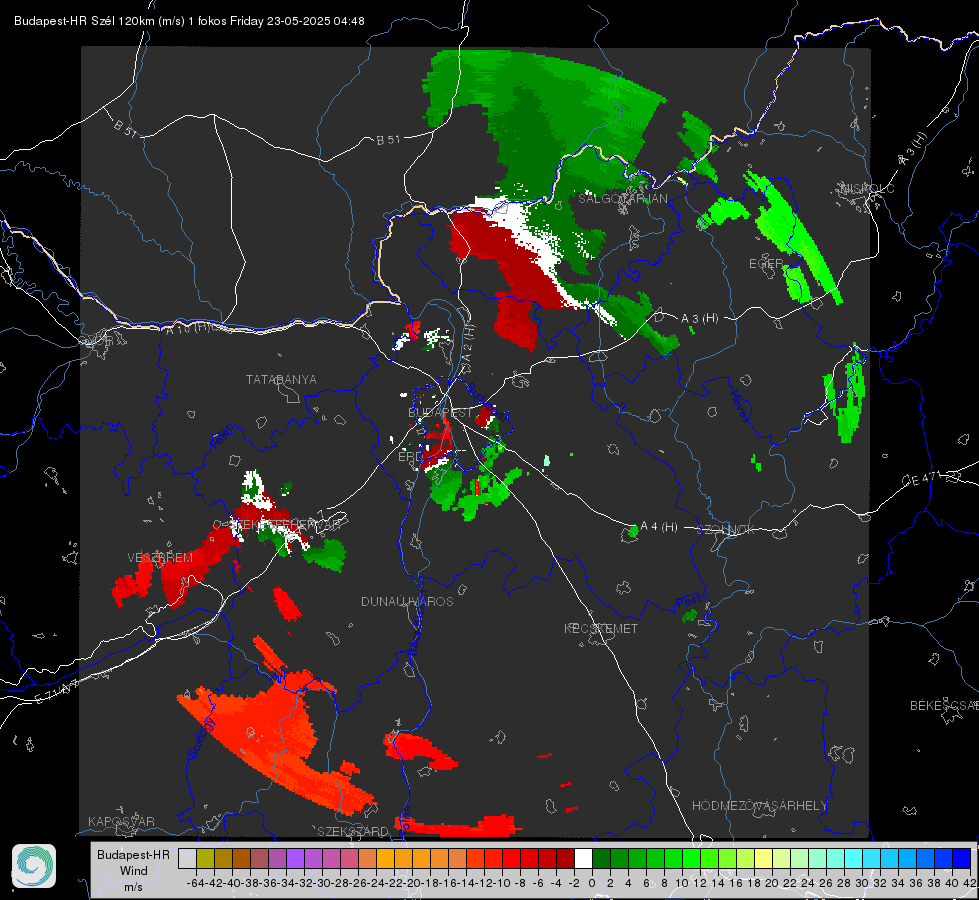
Task: Pick the dark red swatch above -2
Action: (566, 859)
